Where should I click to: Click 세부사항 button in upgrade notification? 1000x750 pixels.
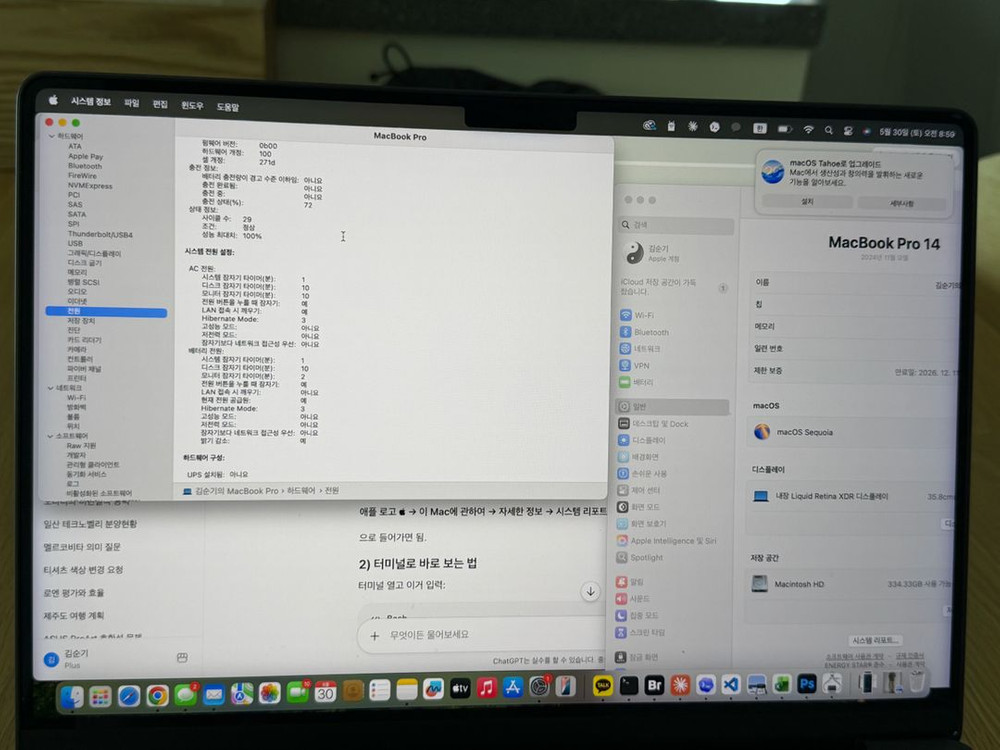pos(901,203)
